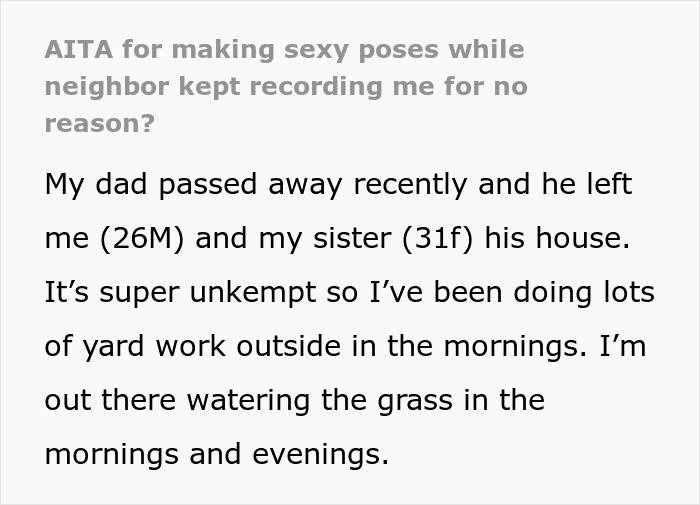The height and width of the screenshot is (505, 700).
Task: Click the word "outside" in the paragraph
Action: [288, 346]
